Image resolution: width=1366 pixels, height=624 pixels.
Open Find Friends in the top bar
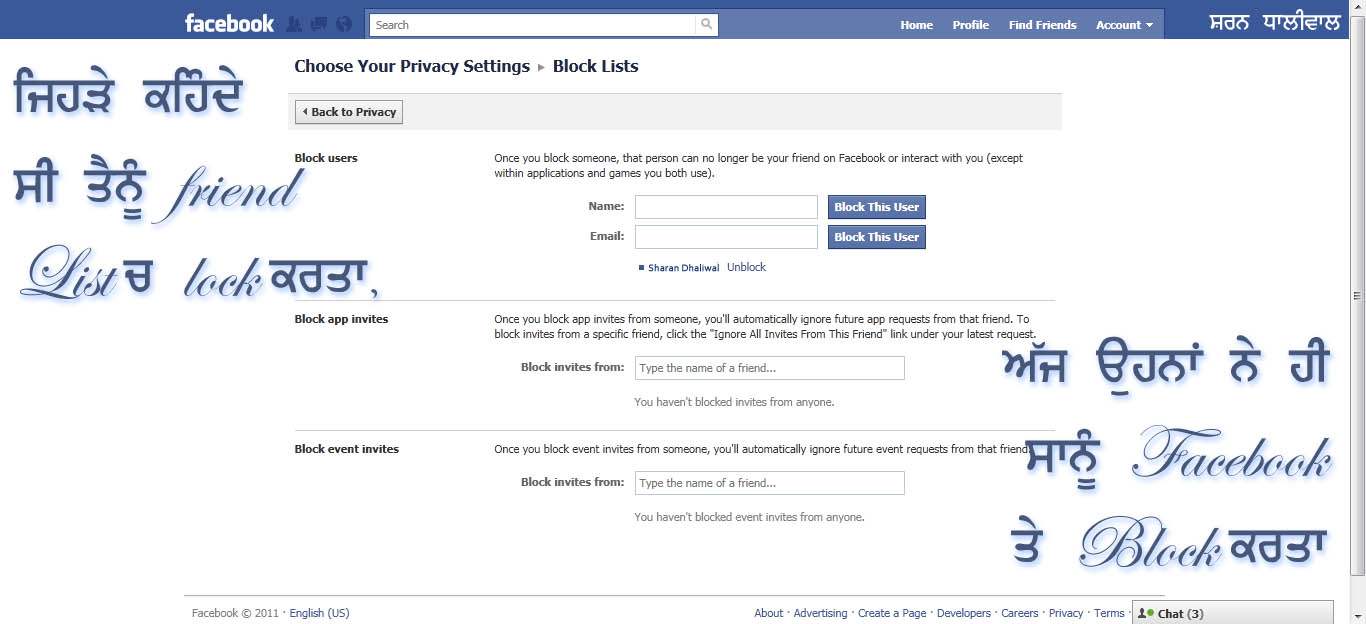tap(1042, 25)
